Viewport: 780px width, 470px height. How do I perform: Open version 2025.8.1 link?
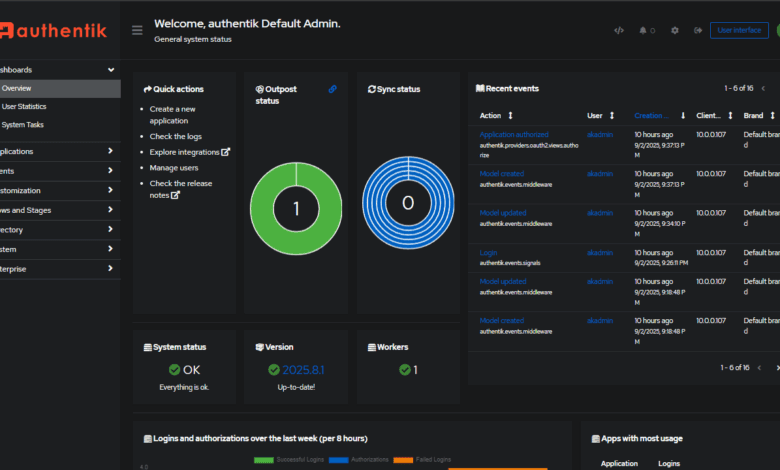point(303,370)
